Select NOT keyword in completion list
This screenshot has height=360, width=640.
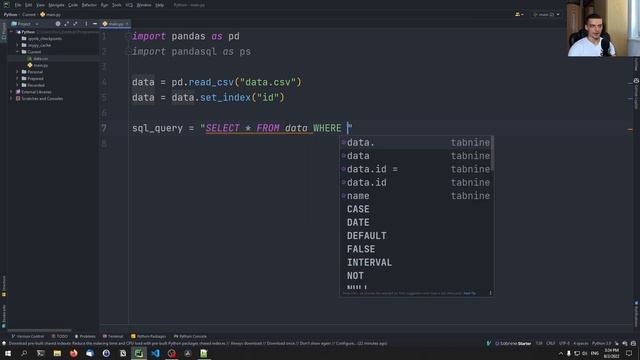tap(416, 276)
